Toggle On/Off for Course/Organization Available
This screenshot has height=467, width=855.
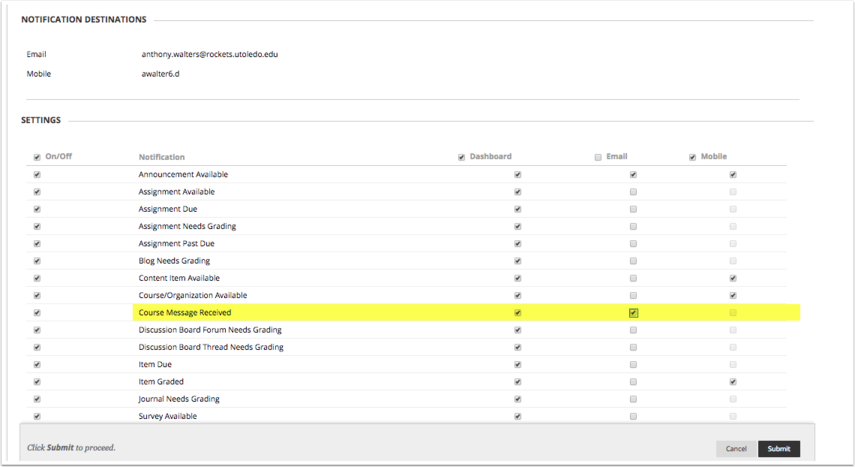tap(37, 295)
